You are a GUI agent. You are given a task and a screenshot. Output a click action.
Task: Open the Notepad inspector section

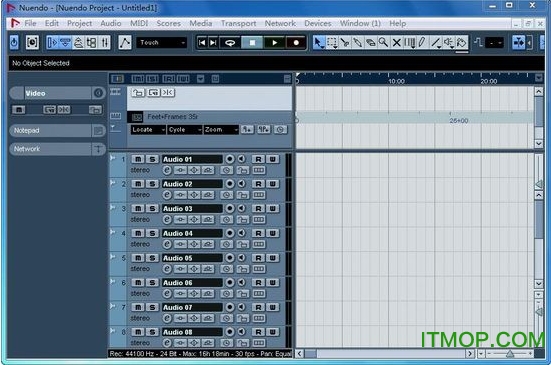[51, 130]
